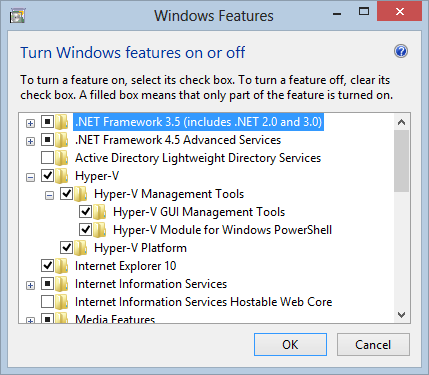Collapse the Hyper-V tree node
This screenshot has height=375, width=429.
(30, 177)
